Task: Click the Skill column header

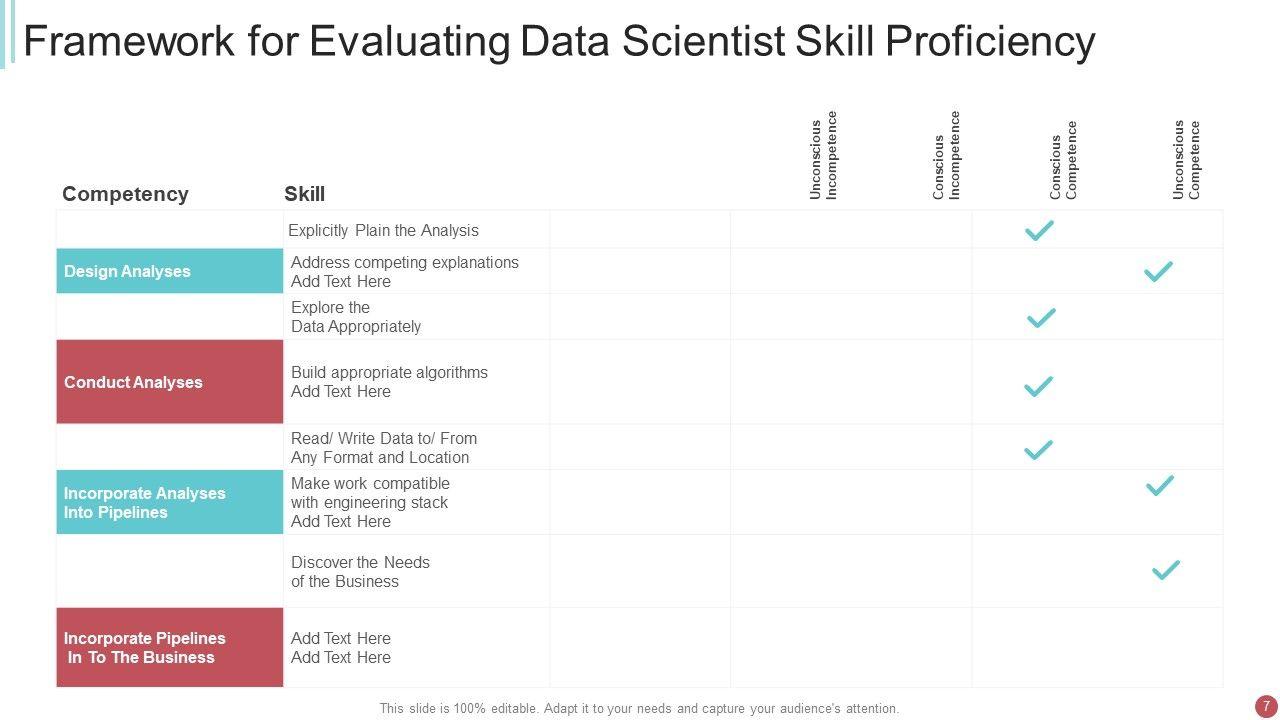Action: [x=304, y=194]
